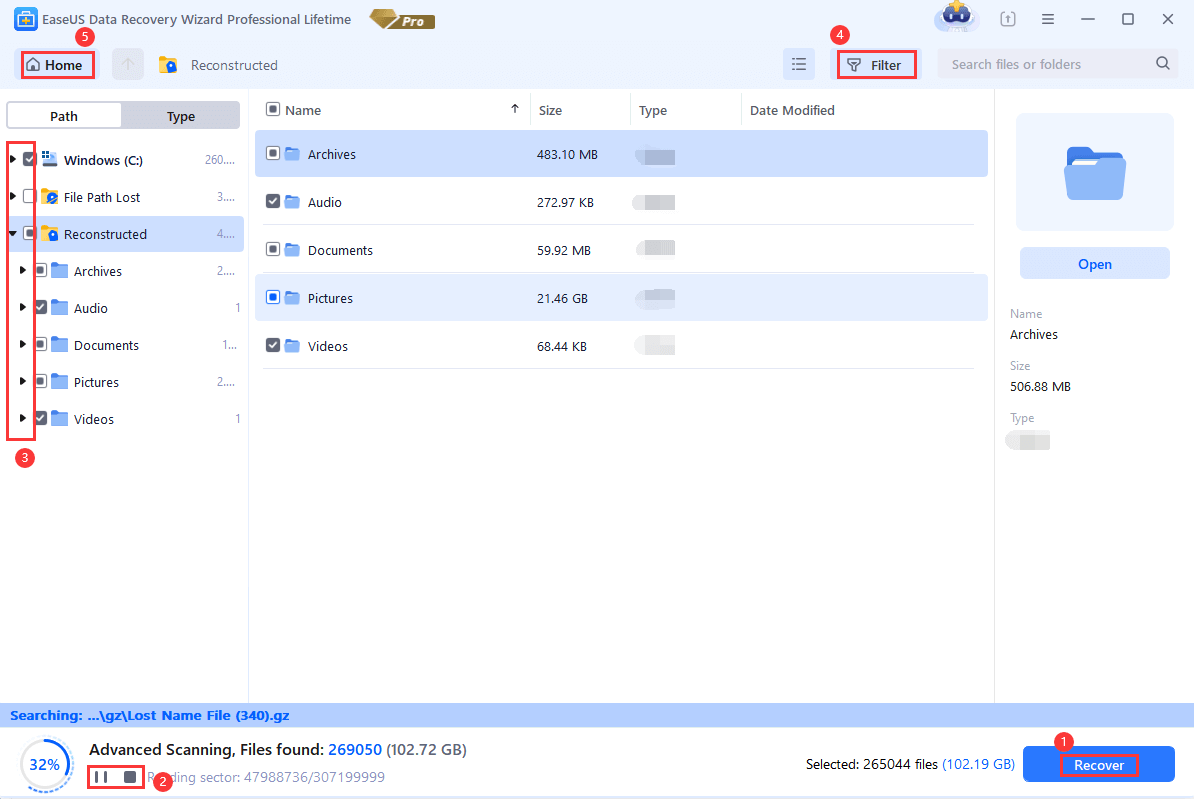Click the upgrade/share icon in title bar
This screenshot has width=1194, height=799.
1007,18
